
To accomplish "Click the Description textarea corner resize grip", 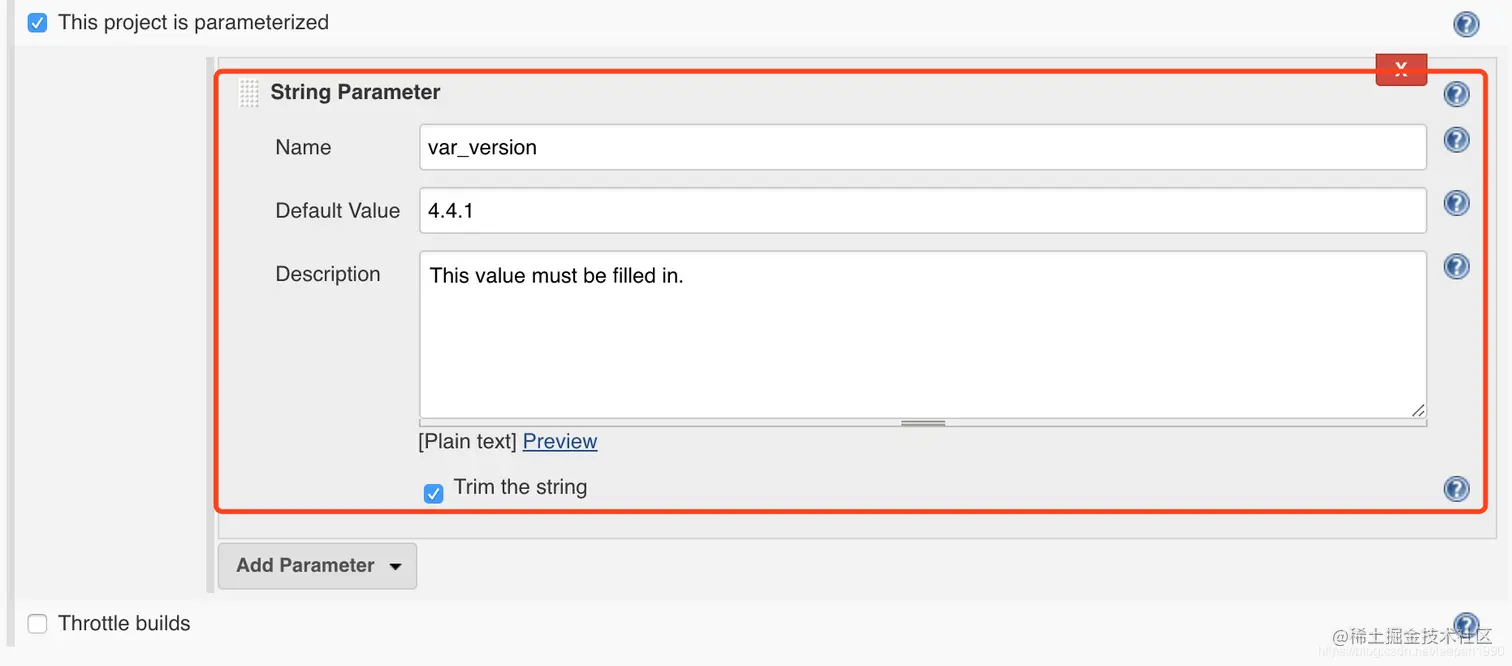I will 1418,410.
